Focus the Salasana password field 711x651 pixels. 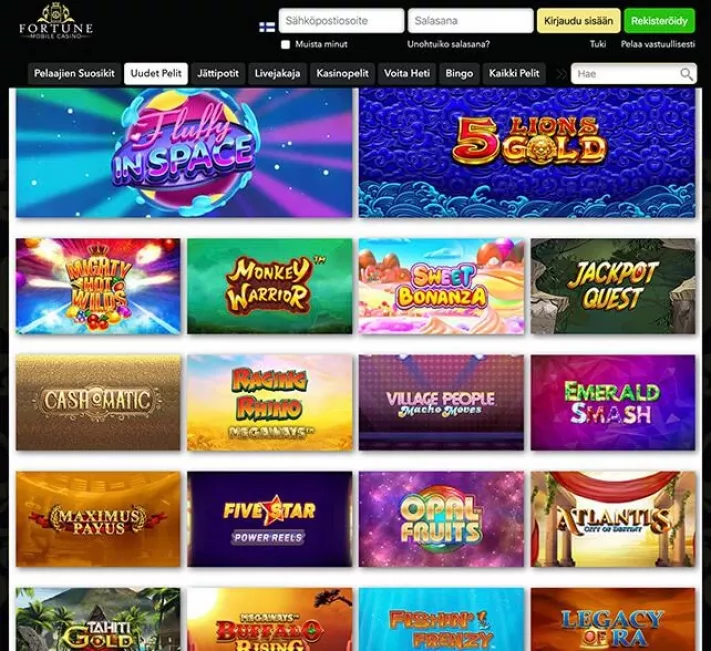pyautogui.click(x=470, y=21)
